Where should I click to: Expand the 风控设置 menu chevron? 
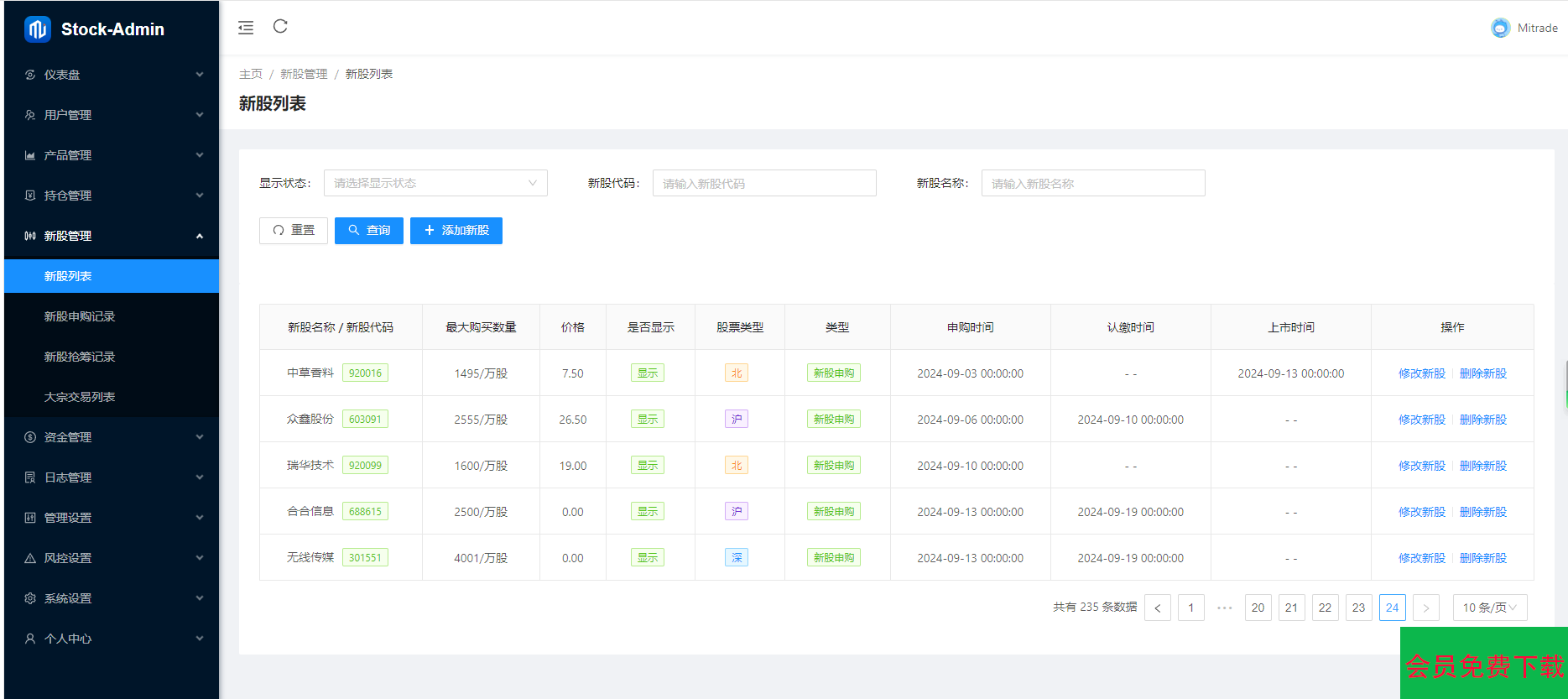(200, 558)
